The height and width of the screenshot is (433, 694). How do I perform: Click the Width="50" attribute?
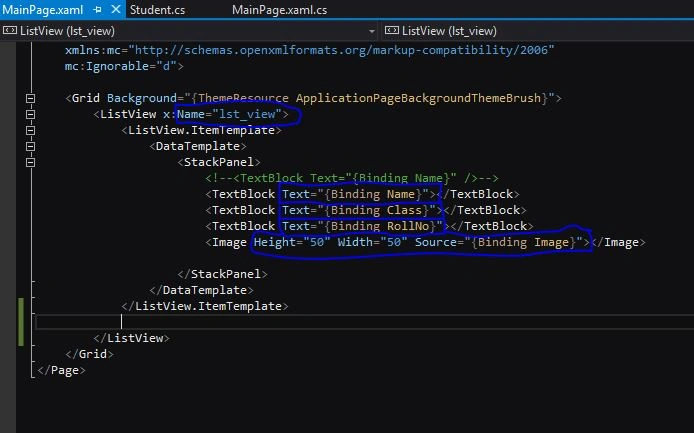pyautogui.click(x=372, y=242)
